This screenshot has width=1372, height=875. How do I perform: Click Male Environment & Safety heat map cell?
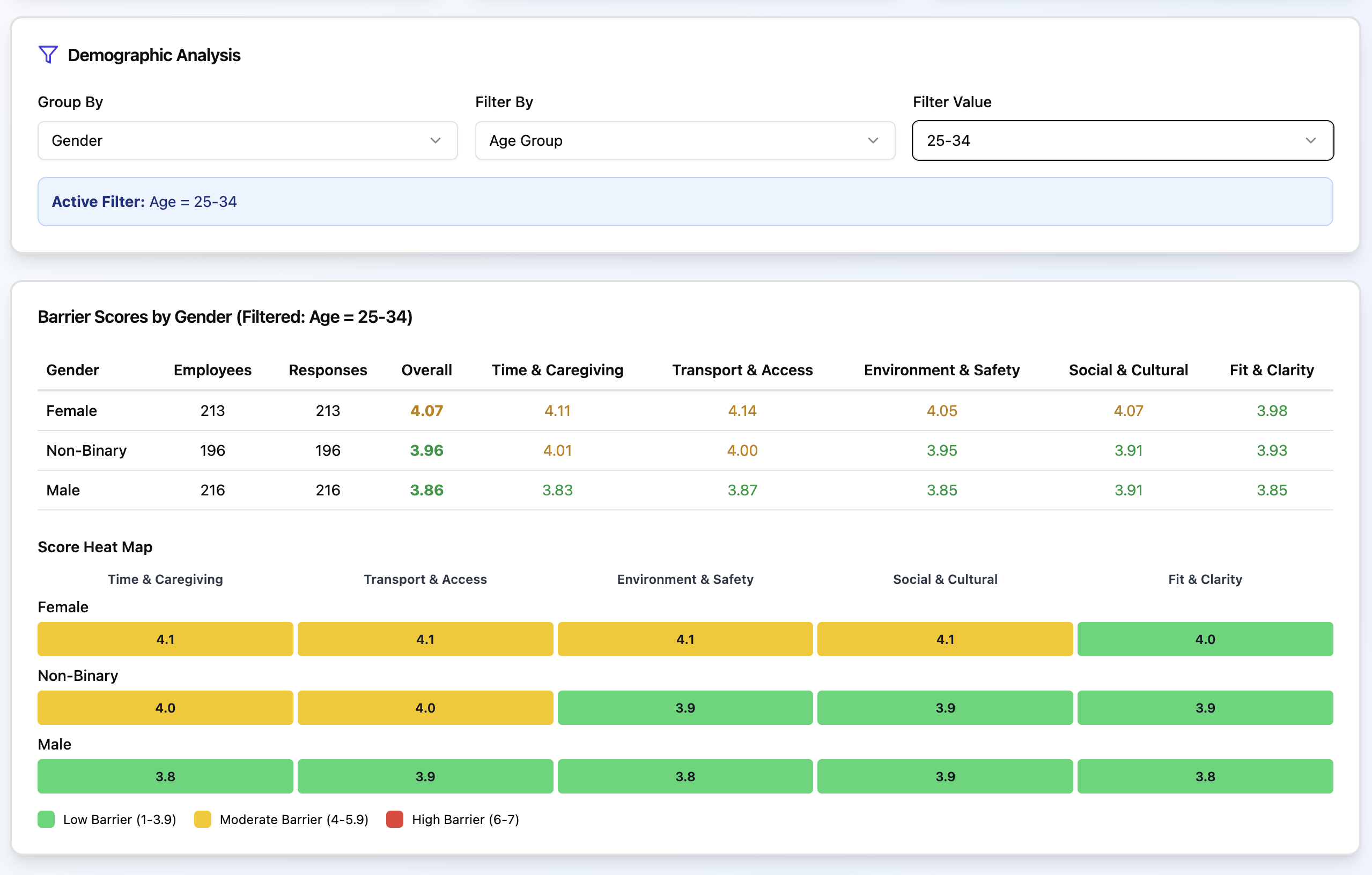click(685, 776)
